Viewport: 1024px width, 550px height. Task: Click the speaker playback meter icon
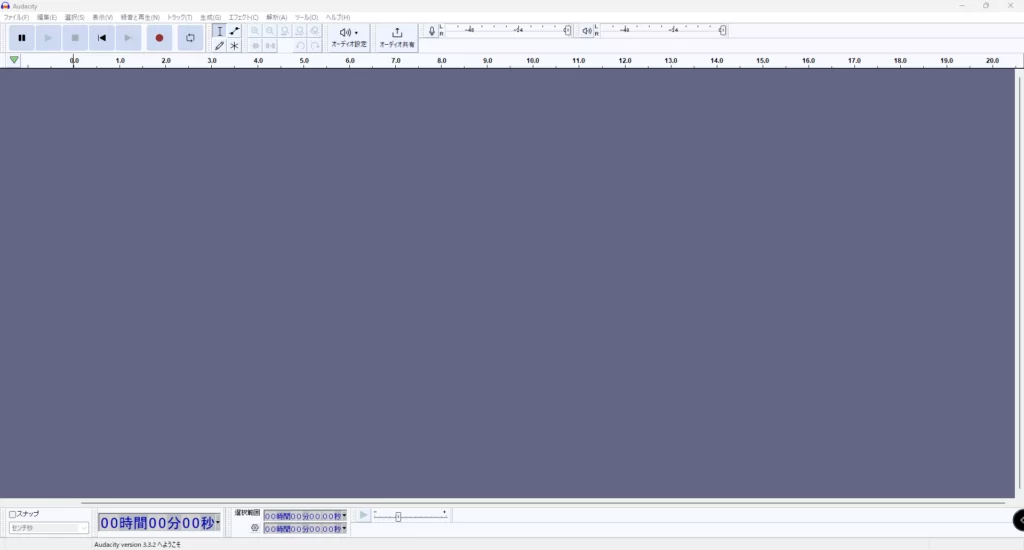[x=587, y=31]
